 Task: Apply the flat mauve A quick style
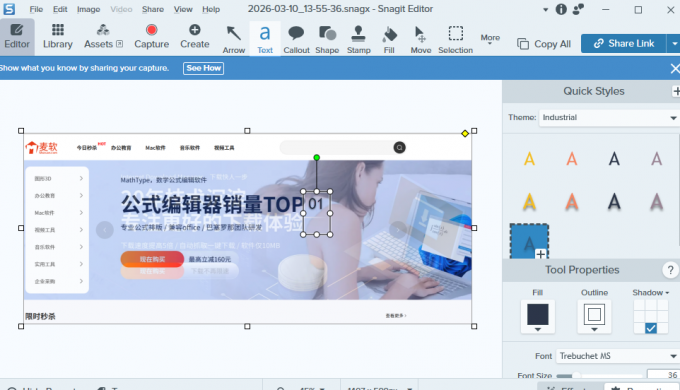click(657, 159)
